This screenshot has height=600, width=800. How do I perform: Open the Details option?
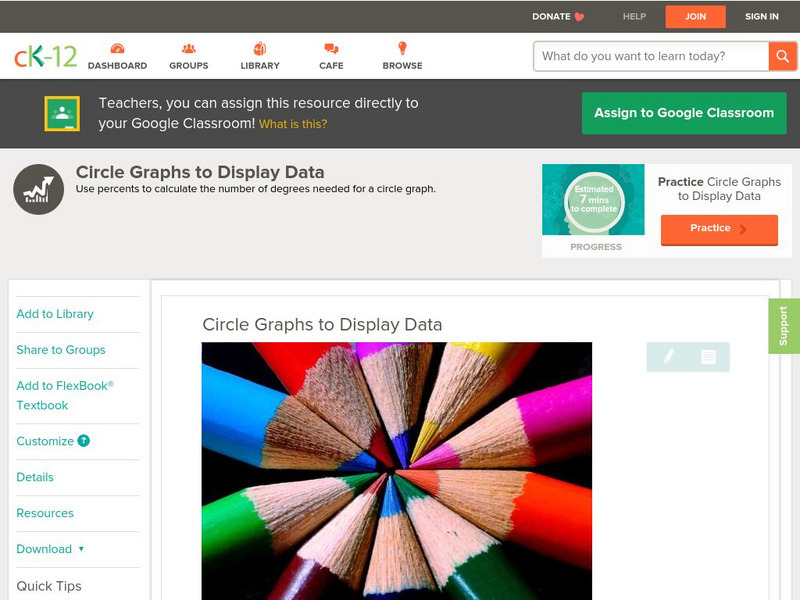pyautogui.click(x=35, y=477)
